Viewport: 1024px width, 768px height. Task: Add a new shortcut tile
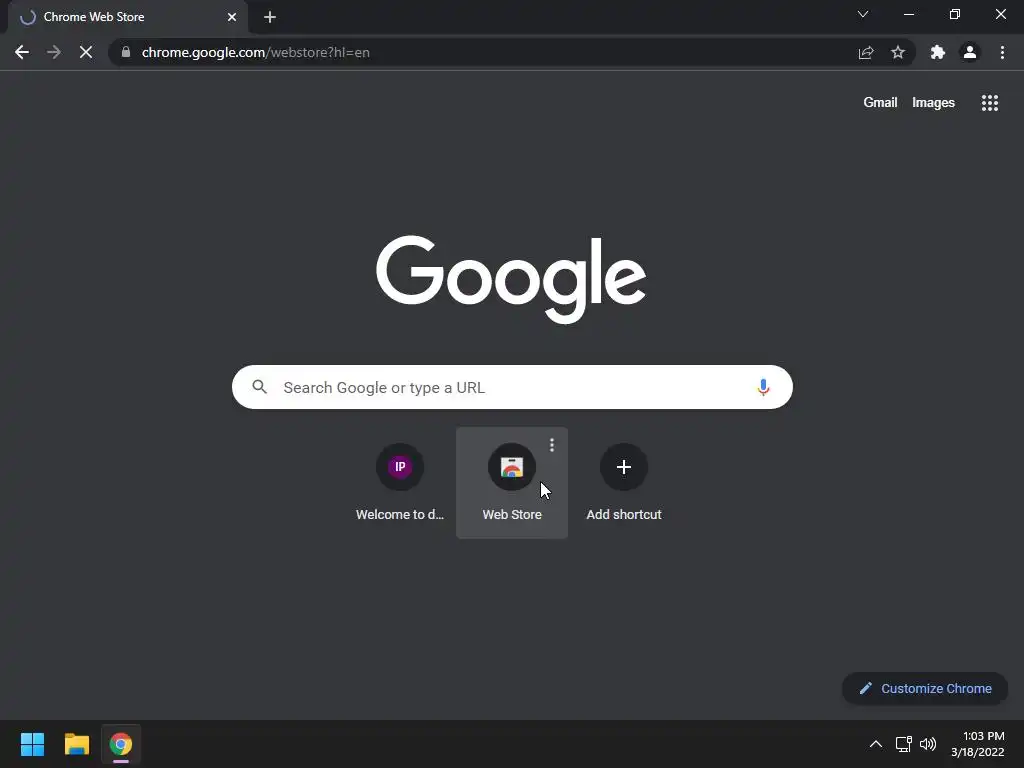624,483
